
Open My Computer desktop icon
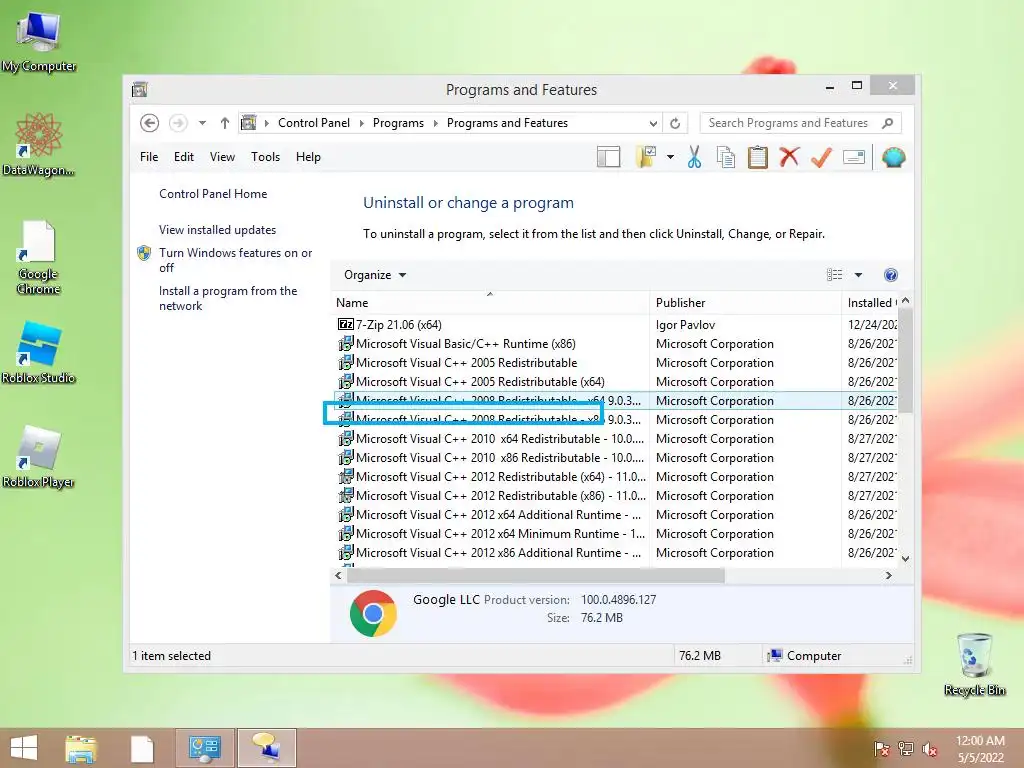tap(39, 42)
